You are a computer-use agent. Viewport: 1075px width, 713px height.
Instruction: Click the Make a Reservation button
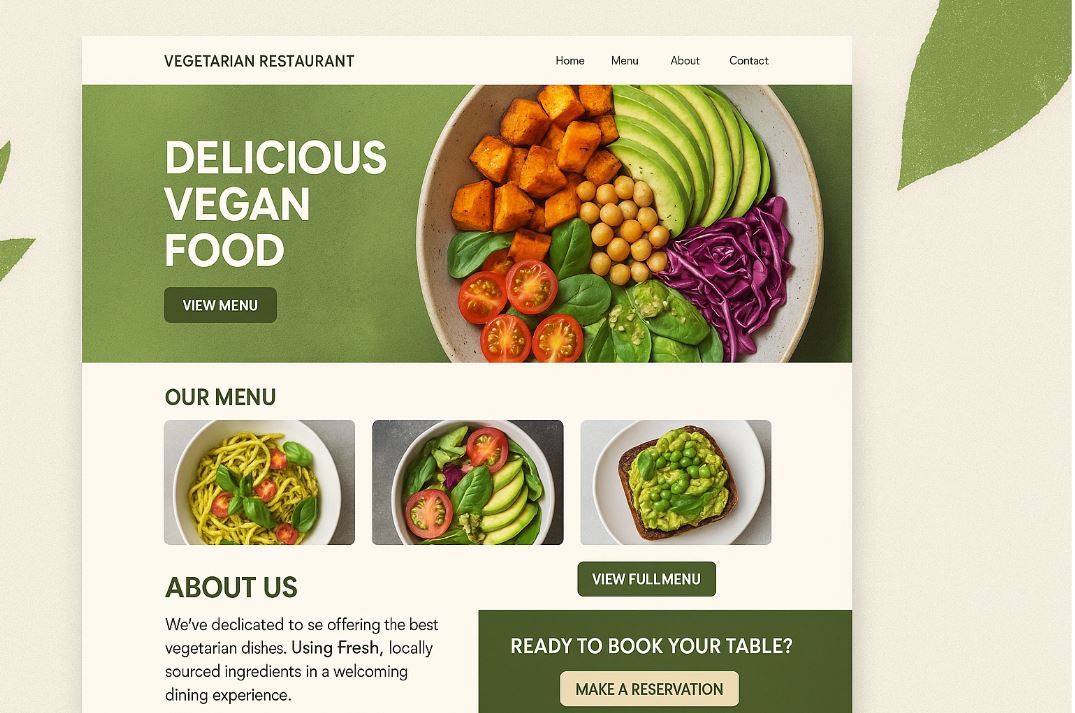[649, 689]
